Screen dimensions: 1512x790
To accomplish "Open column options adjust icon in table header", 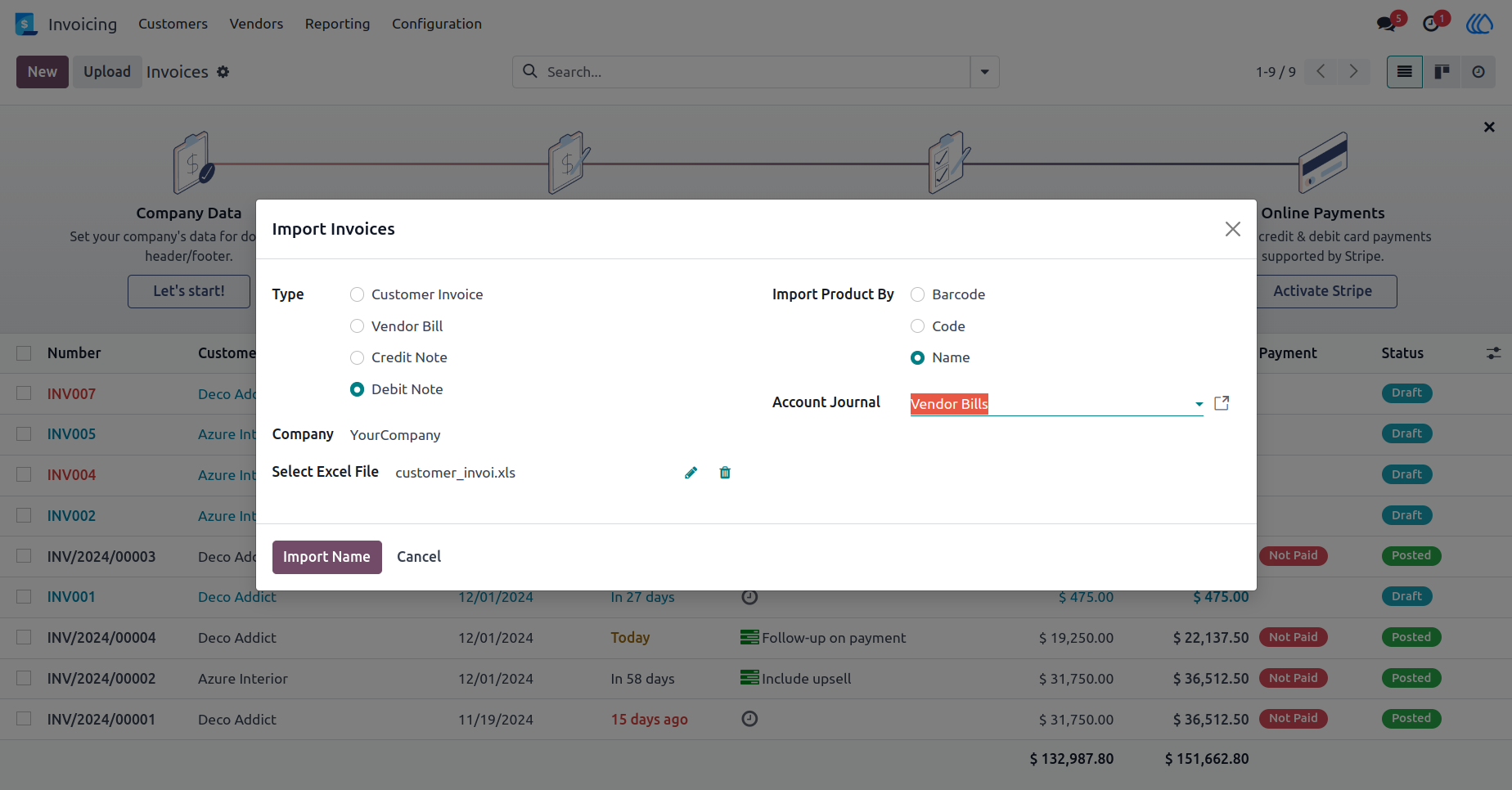I will point(1493,353).
